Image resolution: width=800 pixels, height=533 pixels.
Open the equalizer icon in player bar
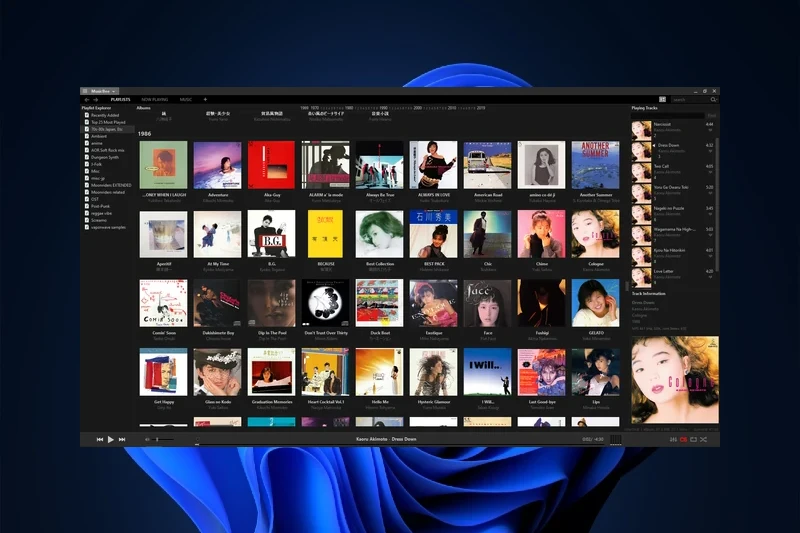673,439
